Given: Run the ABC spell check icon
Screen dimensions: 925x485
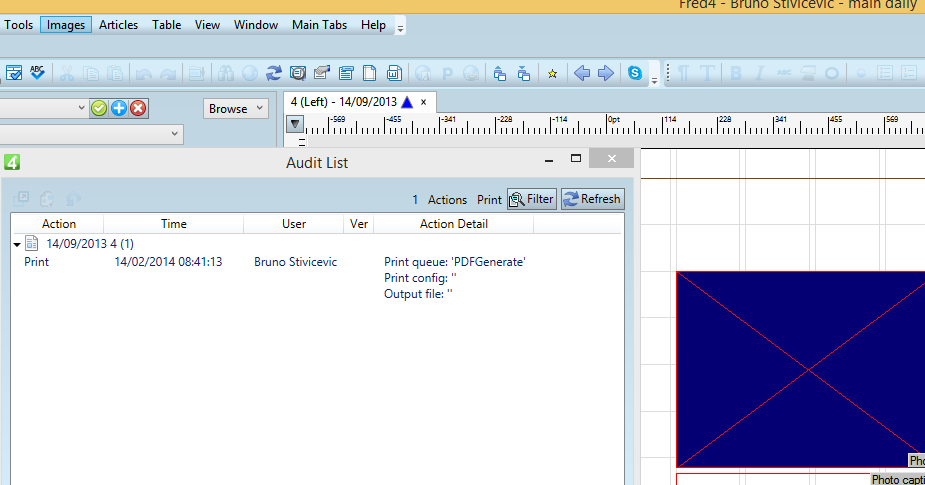Looking at the screenshot, I should coord(38,73).
